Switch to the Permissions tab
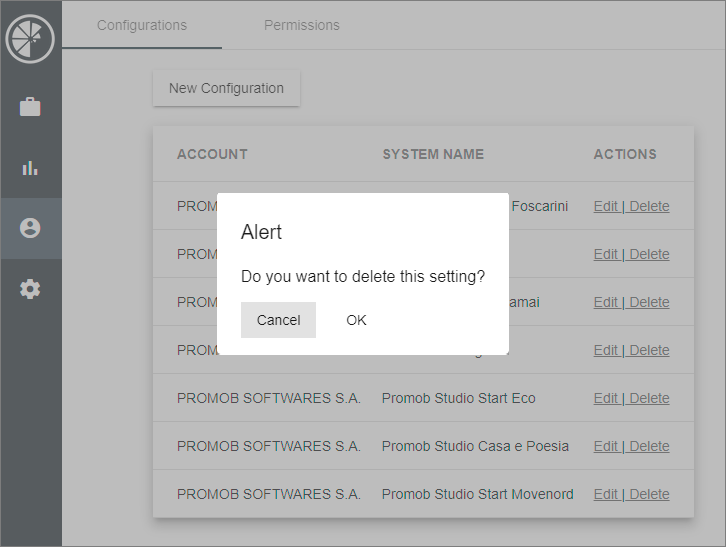Viewport: 726px width, 547px height. coord(302,25)
